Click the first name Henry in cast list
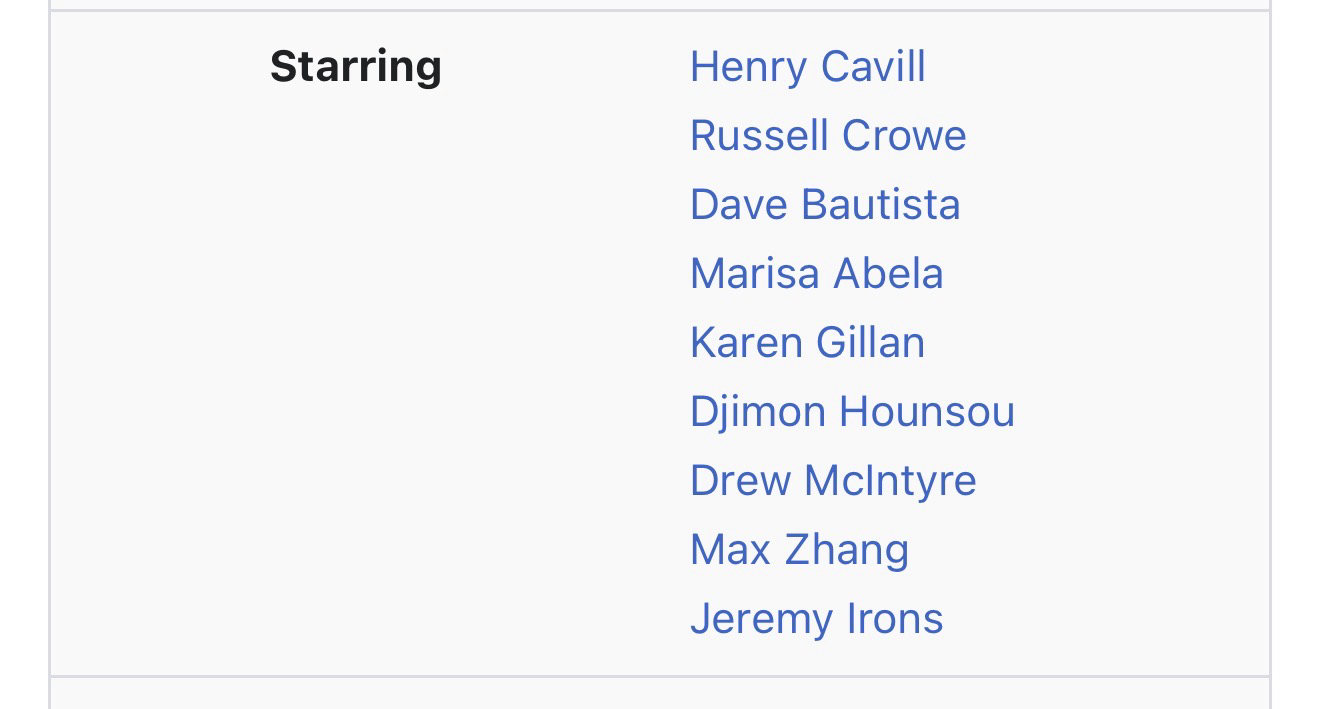 pos(745,68)
